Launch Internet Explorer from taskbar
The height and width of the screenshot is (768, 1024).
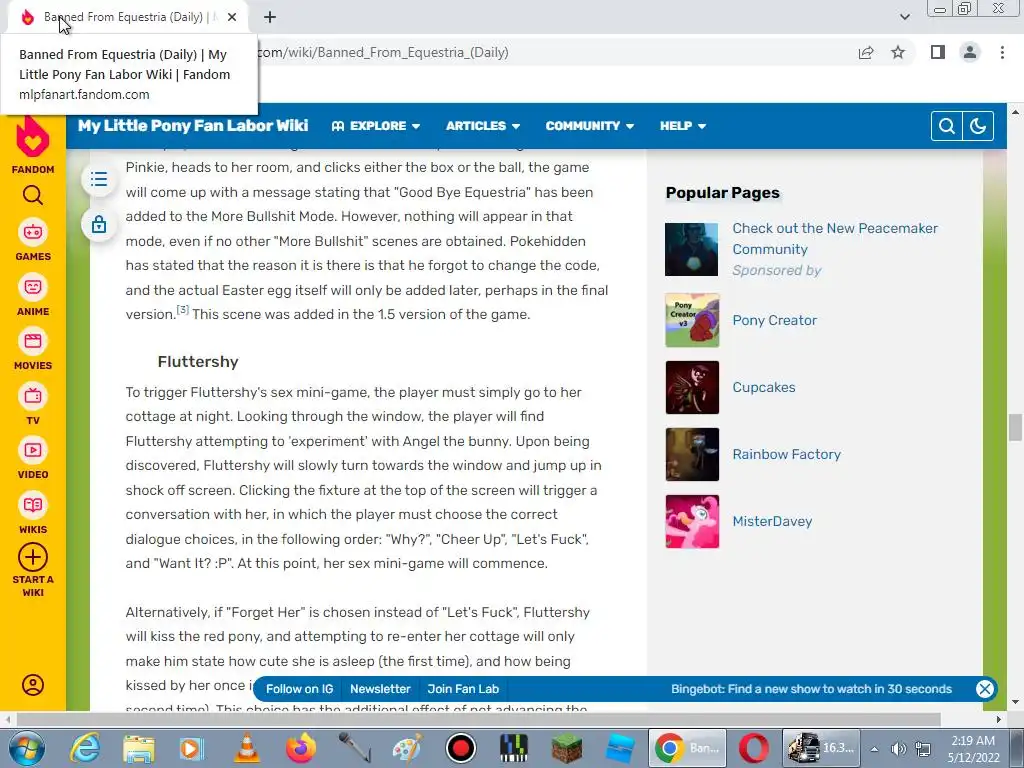(85, 748)
